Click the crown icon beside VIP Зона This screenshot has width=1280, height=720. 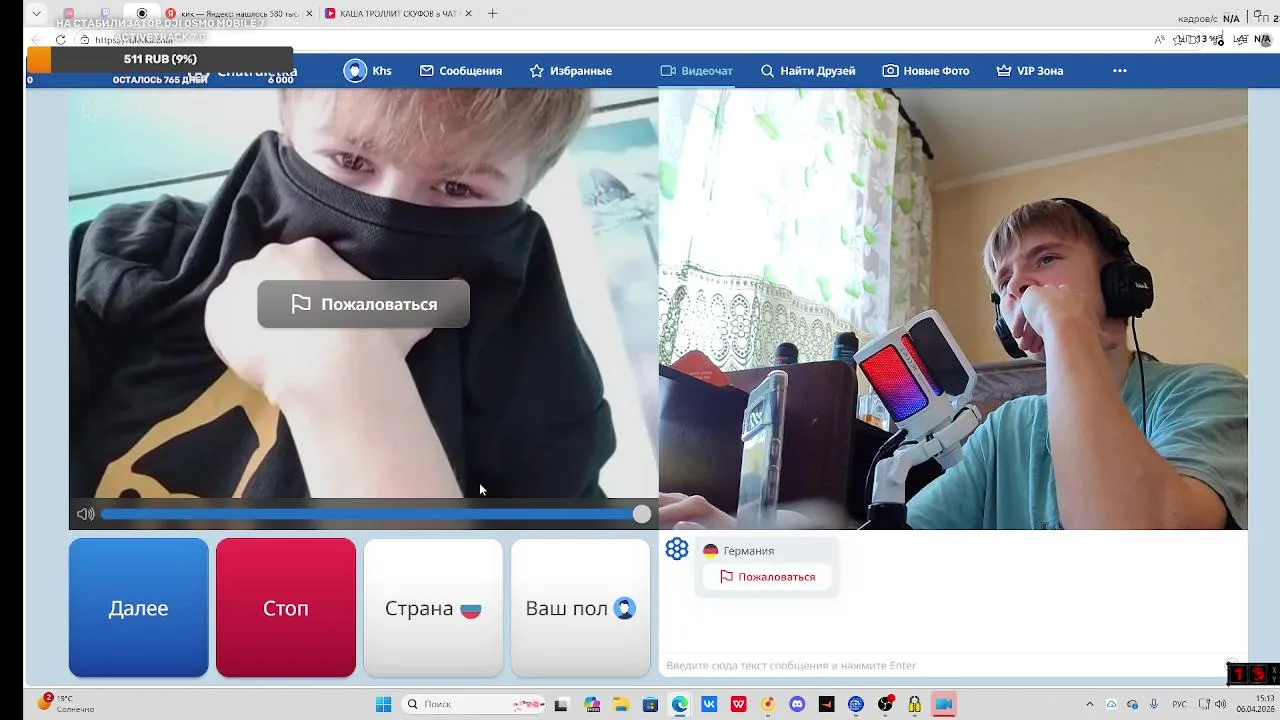(x=1004, y=71)
